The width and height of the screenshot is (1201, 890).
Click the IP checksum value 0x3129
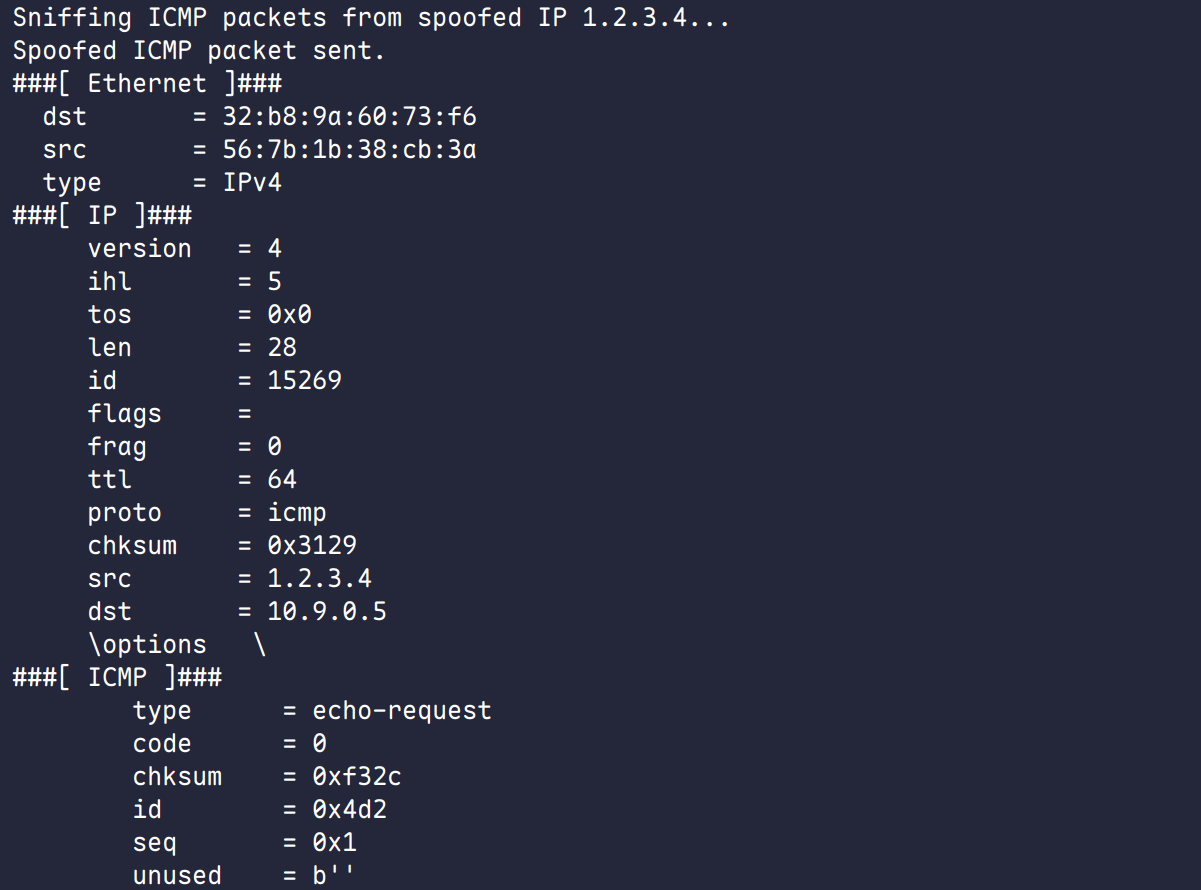(x=312, y=545)
